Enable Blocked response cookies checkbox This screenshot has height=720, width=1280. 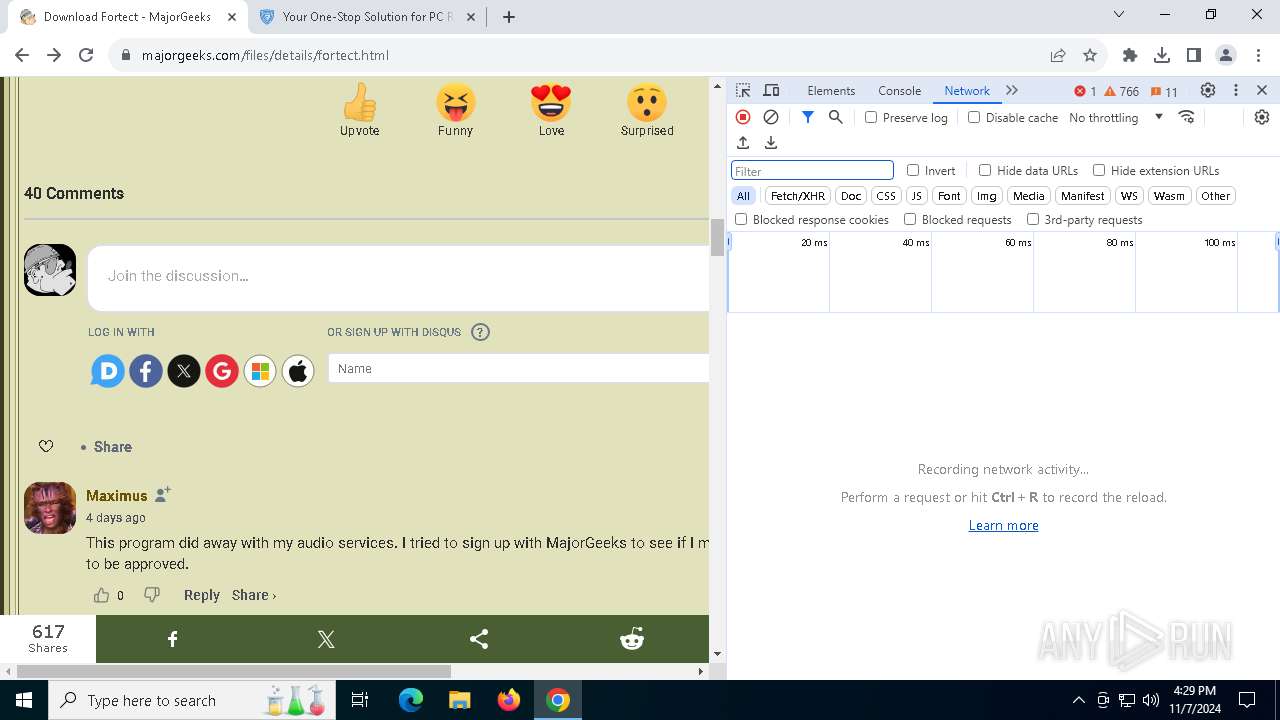coord(741,219)
